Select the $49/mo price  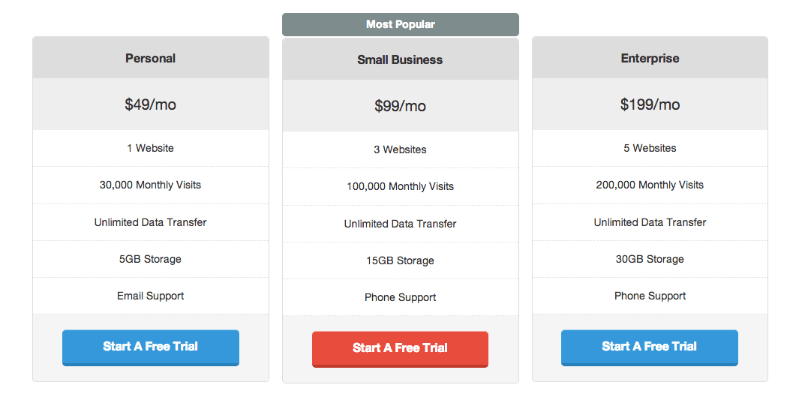coord(150,104)
